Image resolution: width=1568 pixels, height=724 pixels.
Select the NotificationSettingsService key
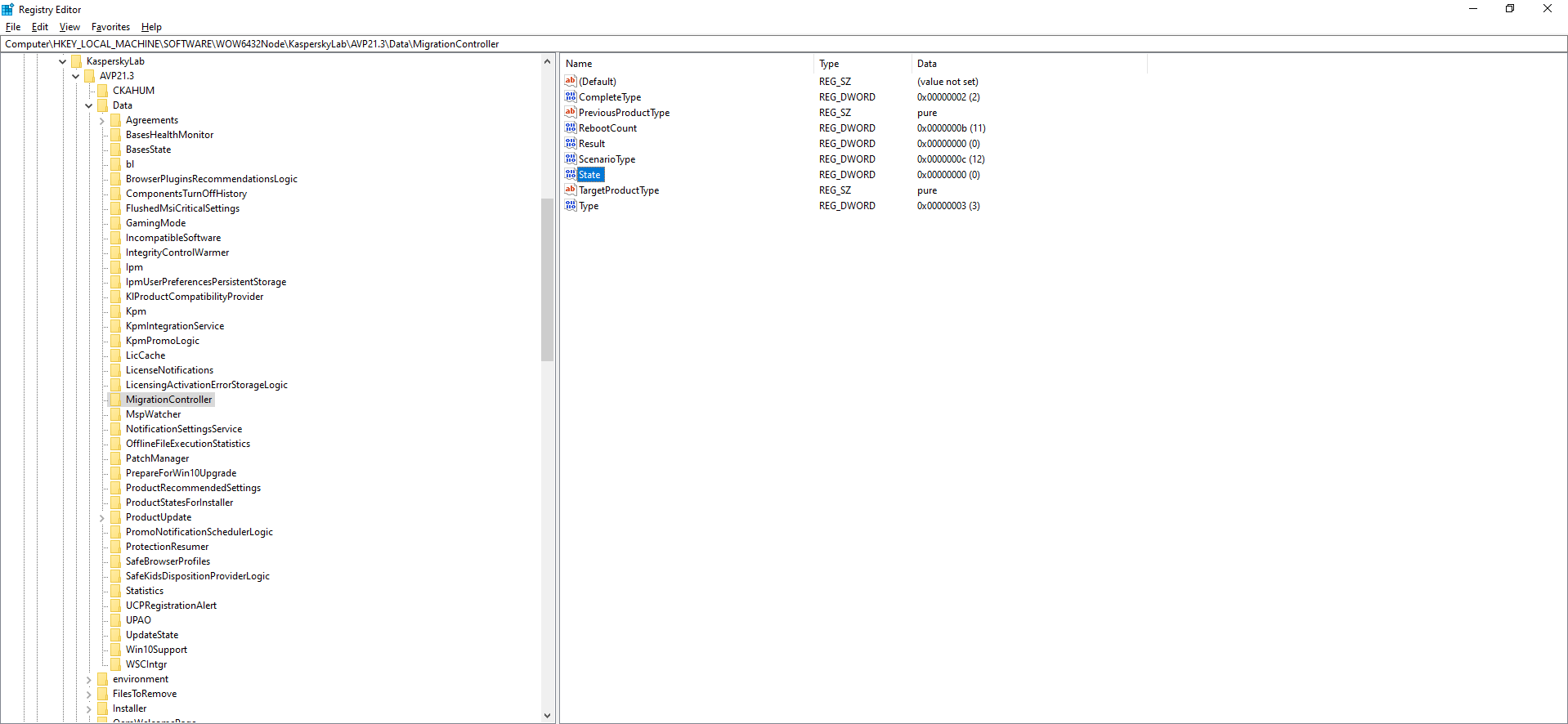184,429
